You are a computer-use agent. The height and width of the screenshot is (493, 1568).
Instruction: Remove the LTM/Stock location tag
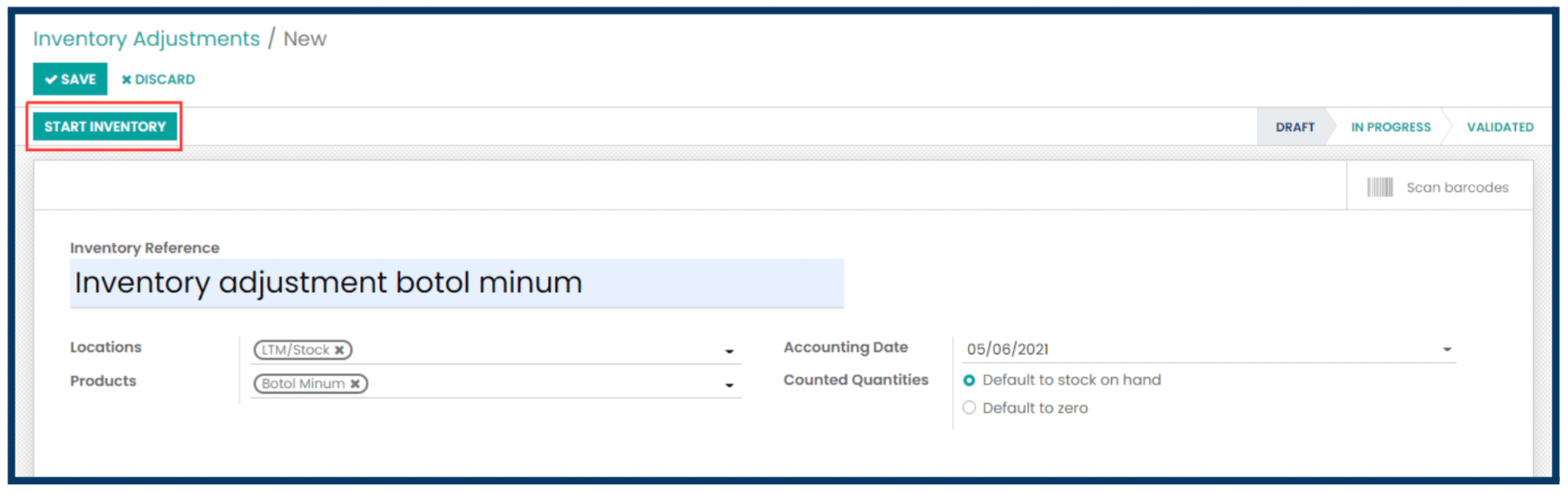339,350
